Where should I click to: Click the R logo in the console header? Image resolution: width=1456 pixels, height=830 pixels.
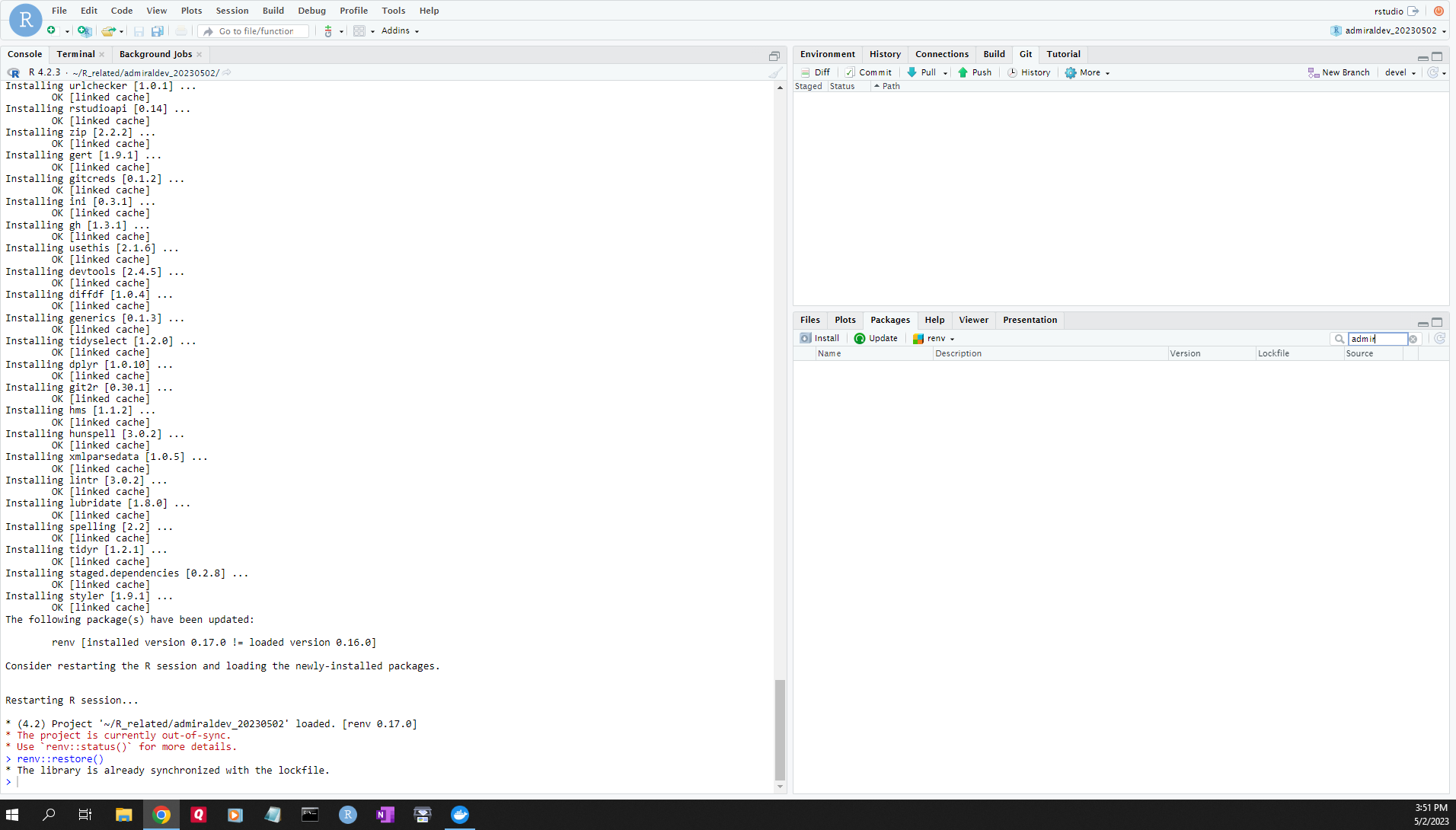click(x=14, y=72)
